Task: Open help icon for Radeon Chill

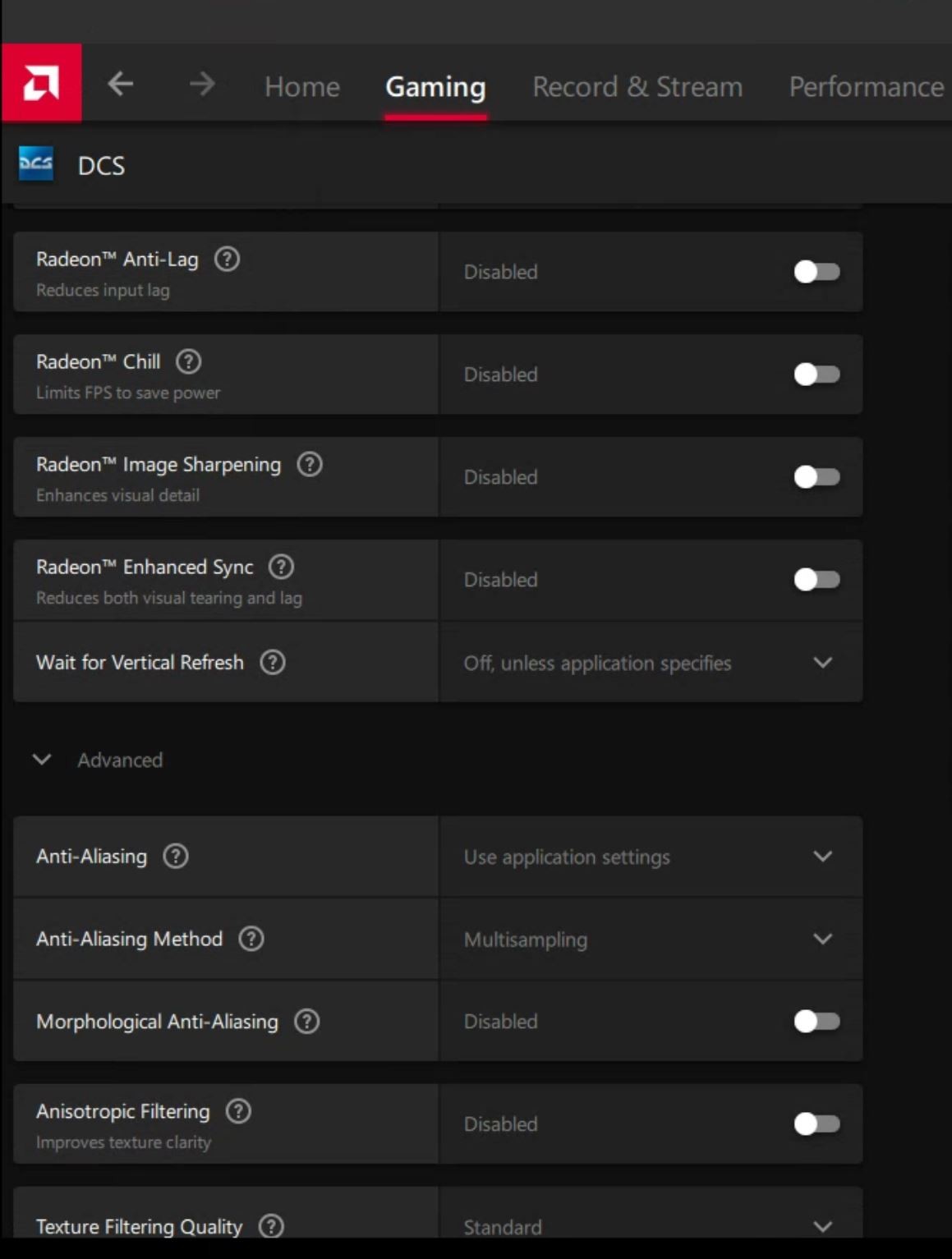Action: click(x=188, y=362)
